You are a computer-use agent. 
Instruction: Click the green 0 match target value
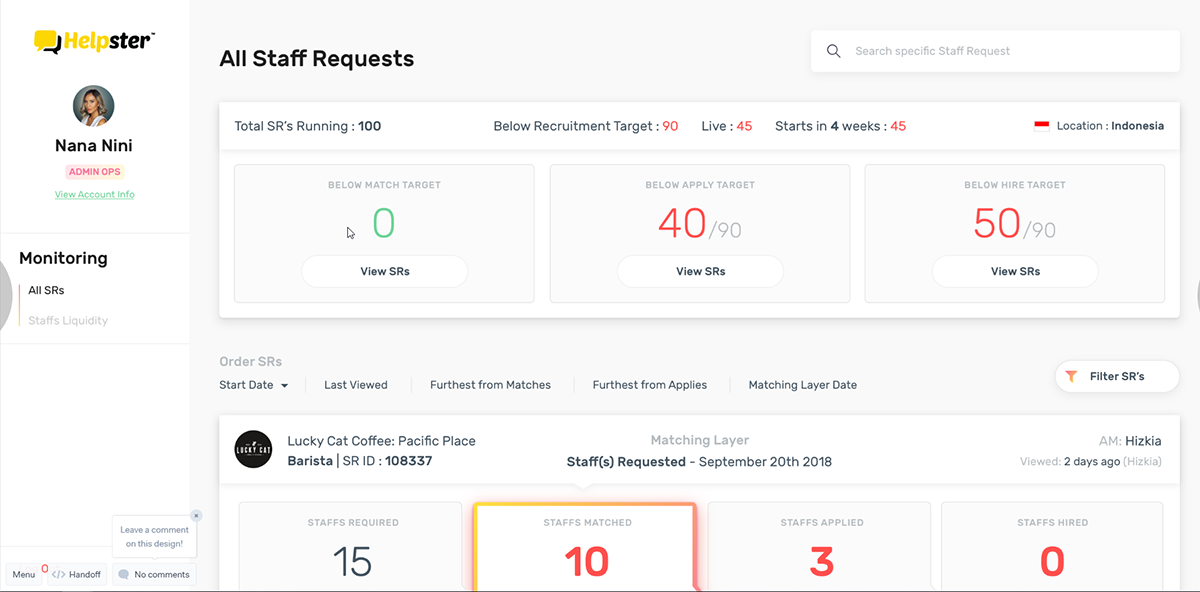(384, 223)
